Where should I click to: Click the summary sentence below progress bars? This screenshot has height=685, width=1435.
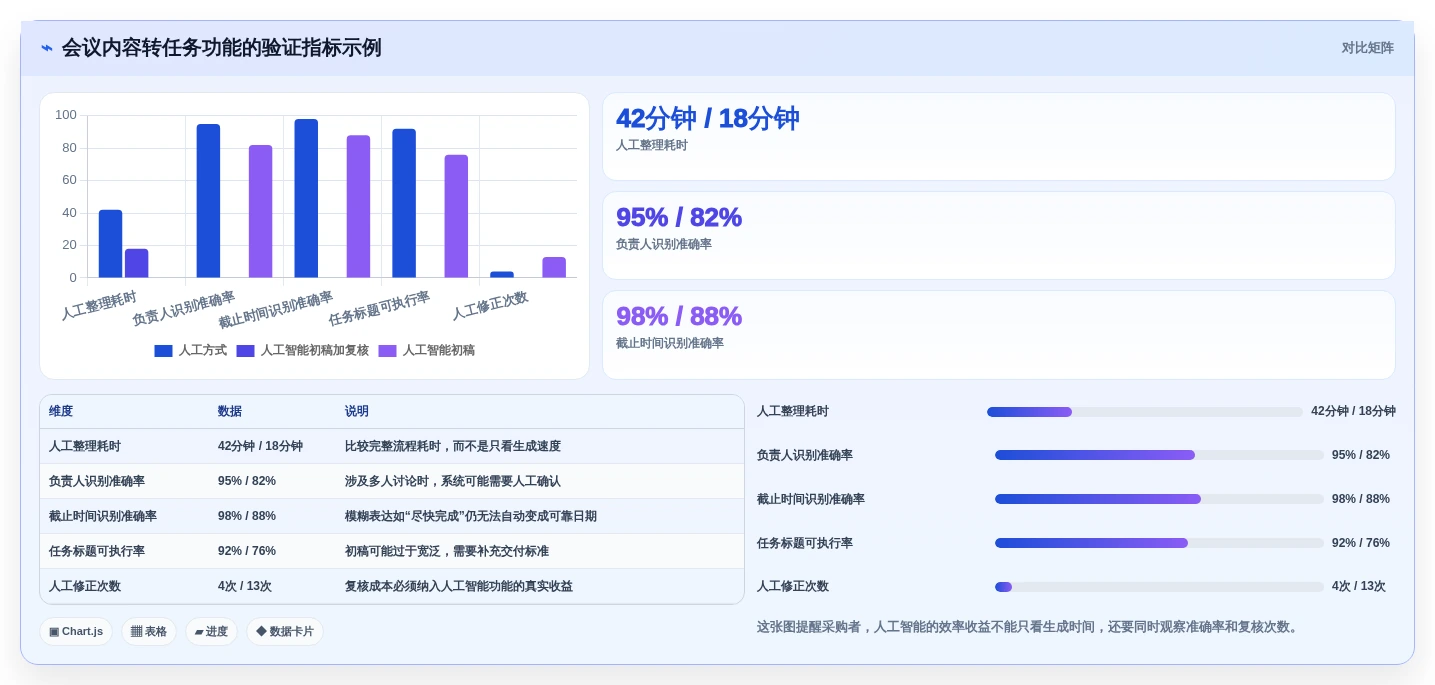pos(1029,627)
